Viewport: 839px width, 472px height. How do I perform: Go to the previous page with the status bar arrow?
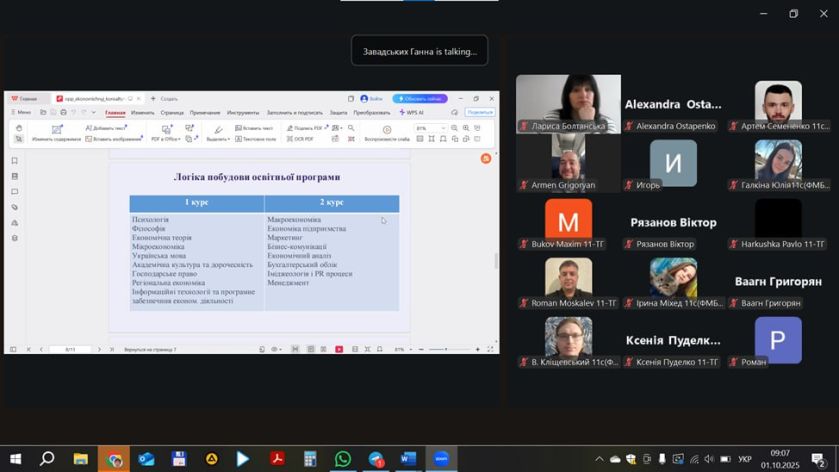click(41, 349)
